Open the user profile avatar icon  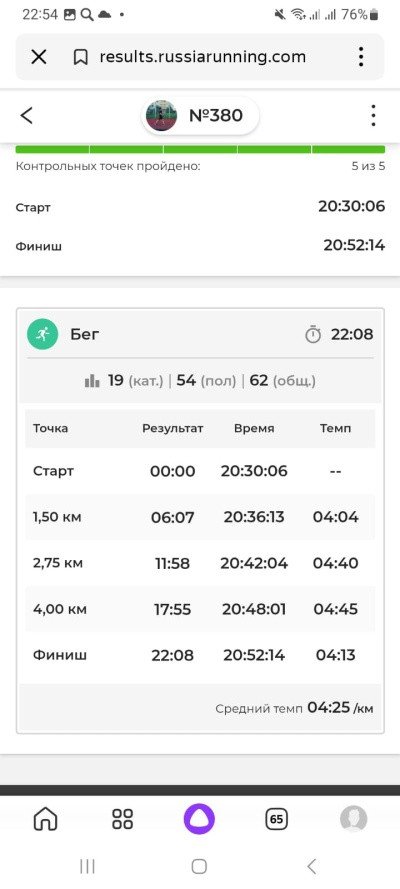coord(354,819)
